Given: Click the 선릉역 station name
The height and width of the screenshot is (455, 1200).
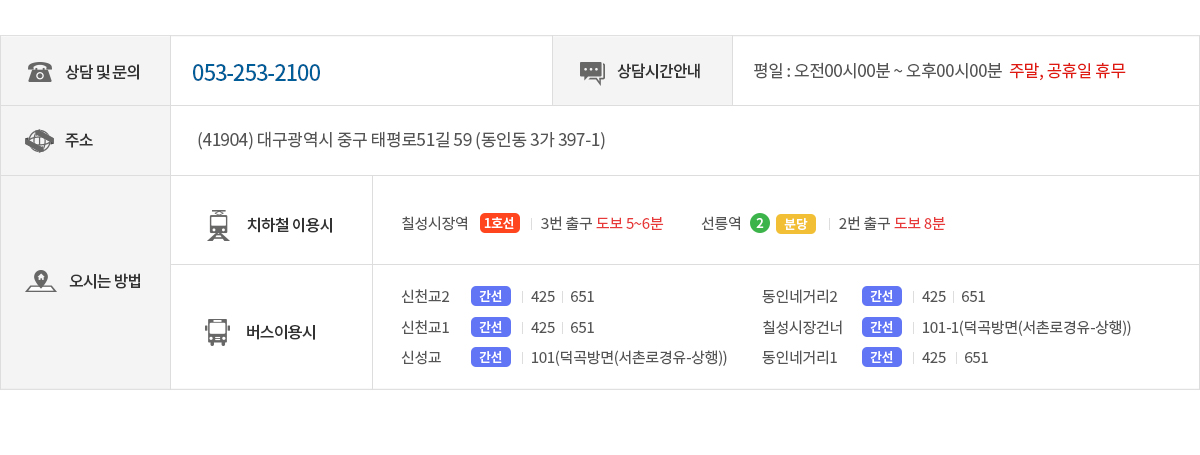Looking at the screenshot, I should coord(721,223).
